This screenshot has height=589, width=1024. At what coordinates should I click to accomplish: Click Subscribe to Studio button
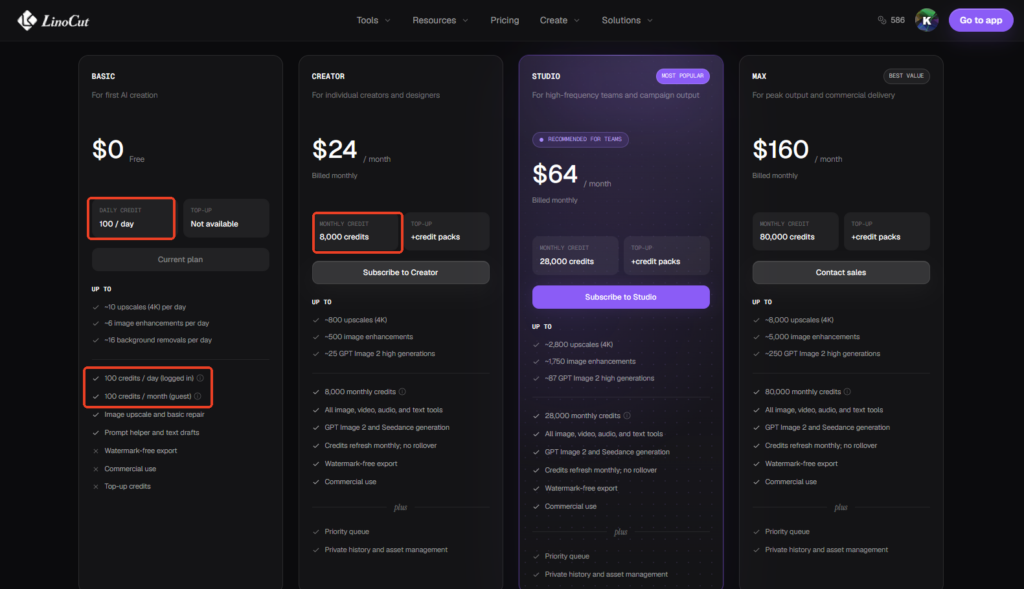click(620, 297)
